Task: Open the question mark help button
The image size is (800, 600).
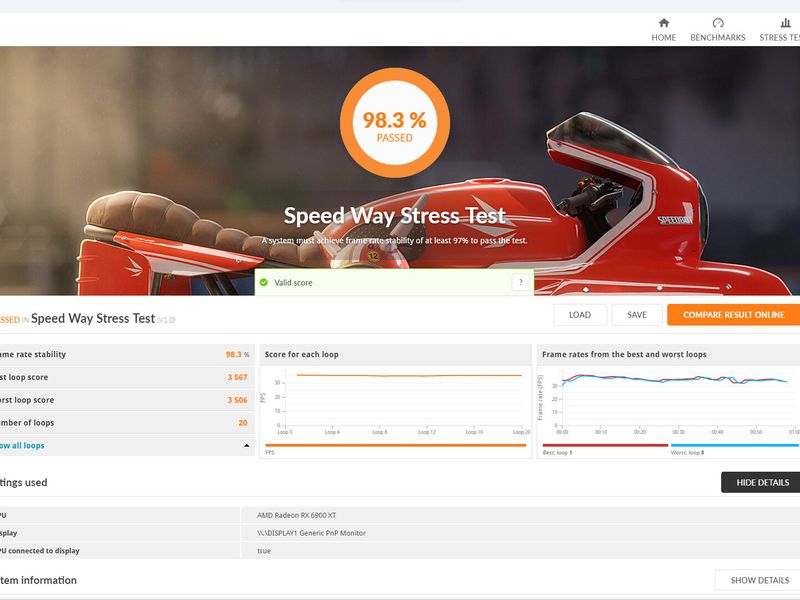Action: point(520,282)
